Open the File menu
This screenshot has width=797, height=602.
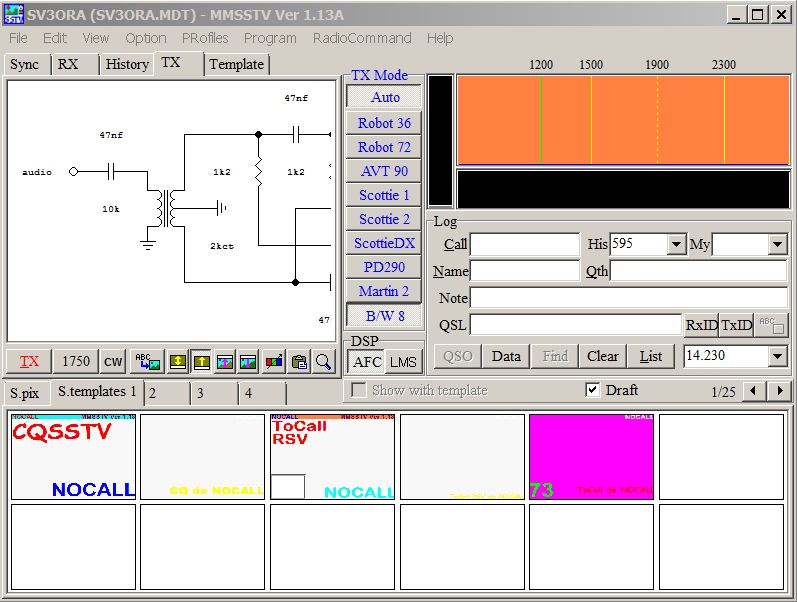coord(18,38)
